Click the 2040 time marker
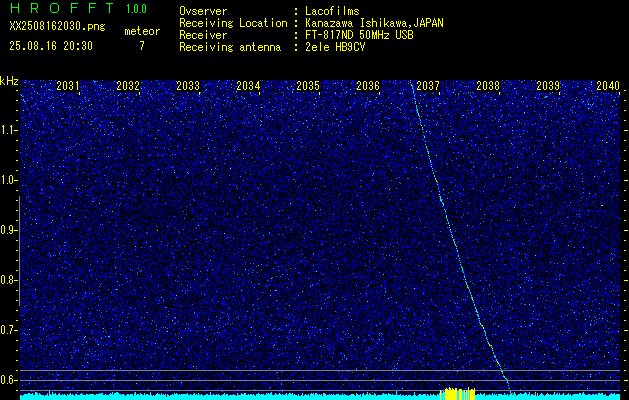 [608, 86]
